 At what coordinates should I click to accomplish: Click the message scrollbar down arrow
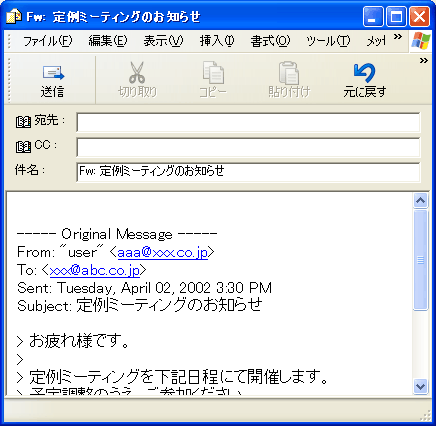click(420, 386)
